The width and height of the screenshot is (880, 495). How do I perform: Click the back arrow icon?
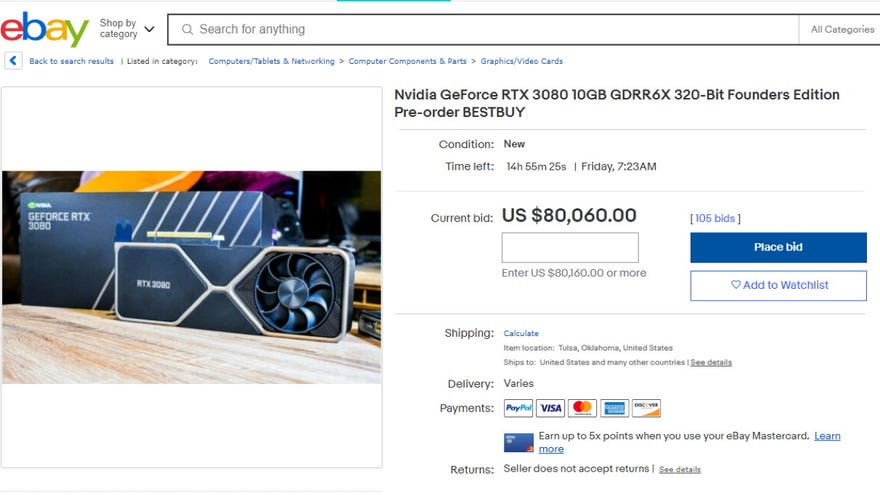pos(13,61)
